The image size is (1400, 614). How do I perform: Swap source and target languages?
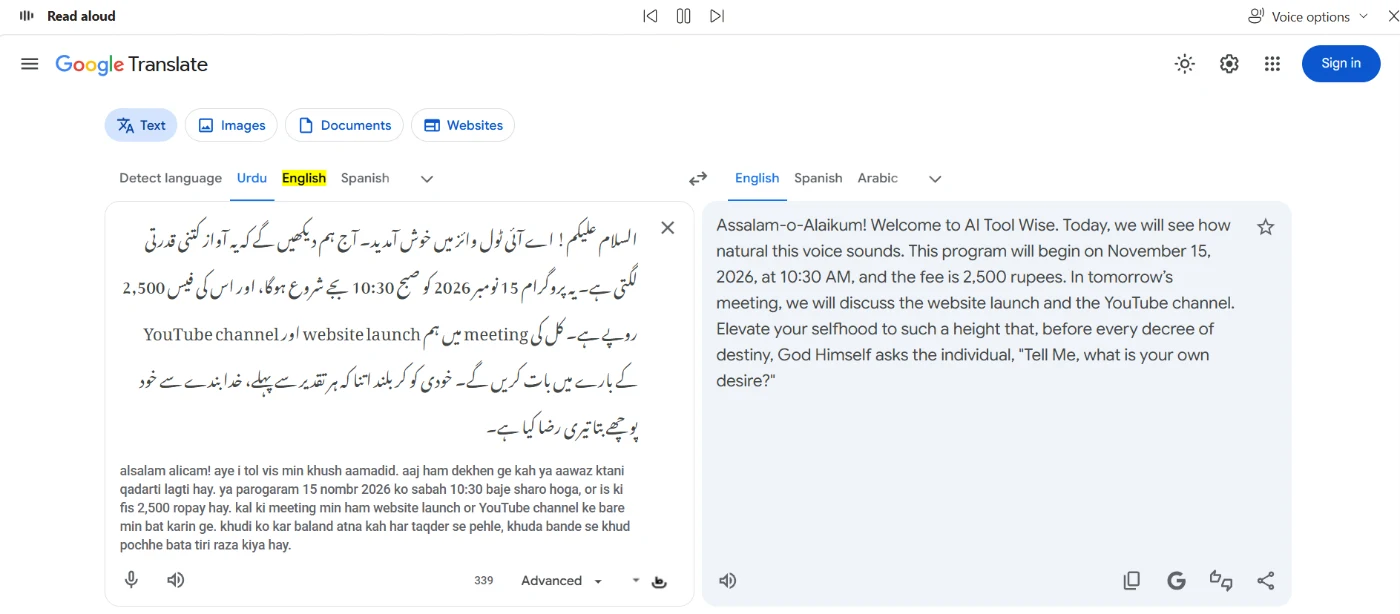[x=698, y=179]
